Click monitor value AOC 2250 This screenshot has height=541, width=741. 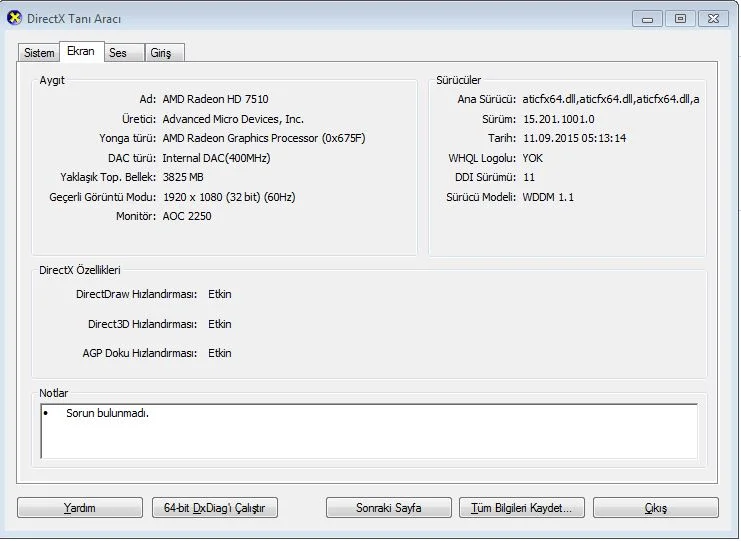[x=187, y=216]
